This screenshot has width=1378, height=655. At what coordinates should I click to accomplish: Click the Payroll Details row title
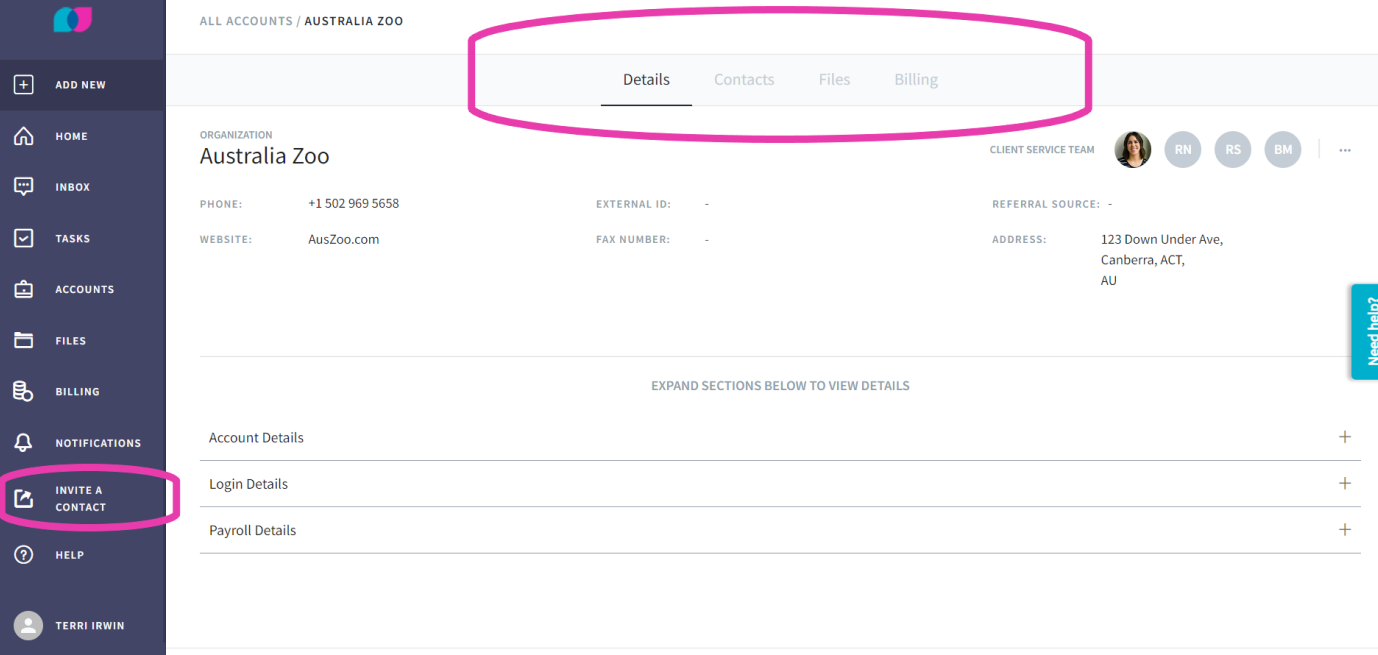tap(252, 530)
